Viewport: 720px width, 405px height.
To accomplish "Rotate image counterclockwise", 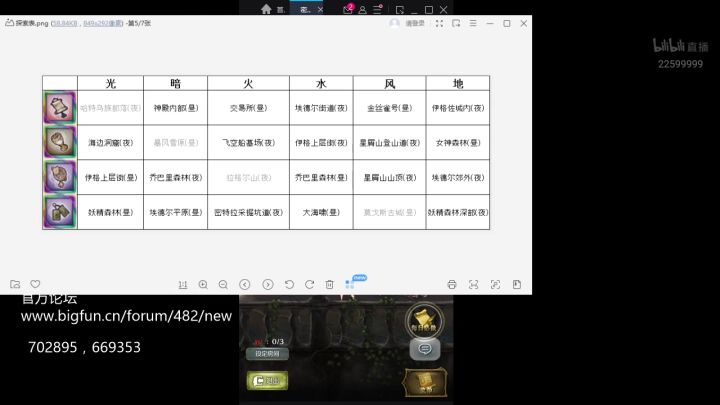I will pyautogui.click(x=289, y=285).
